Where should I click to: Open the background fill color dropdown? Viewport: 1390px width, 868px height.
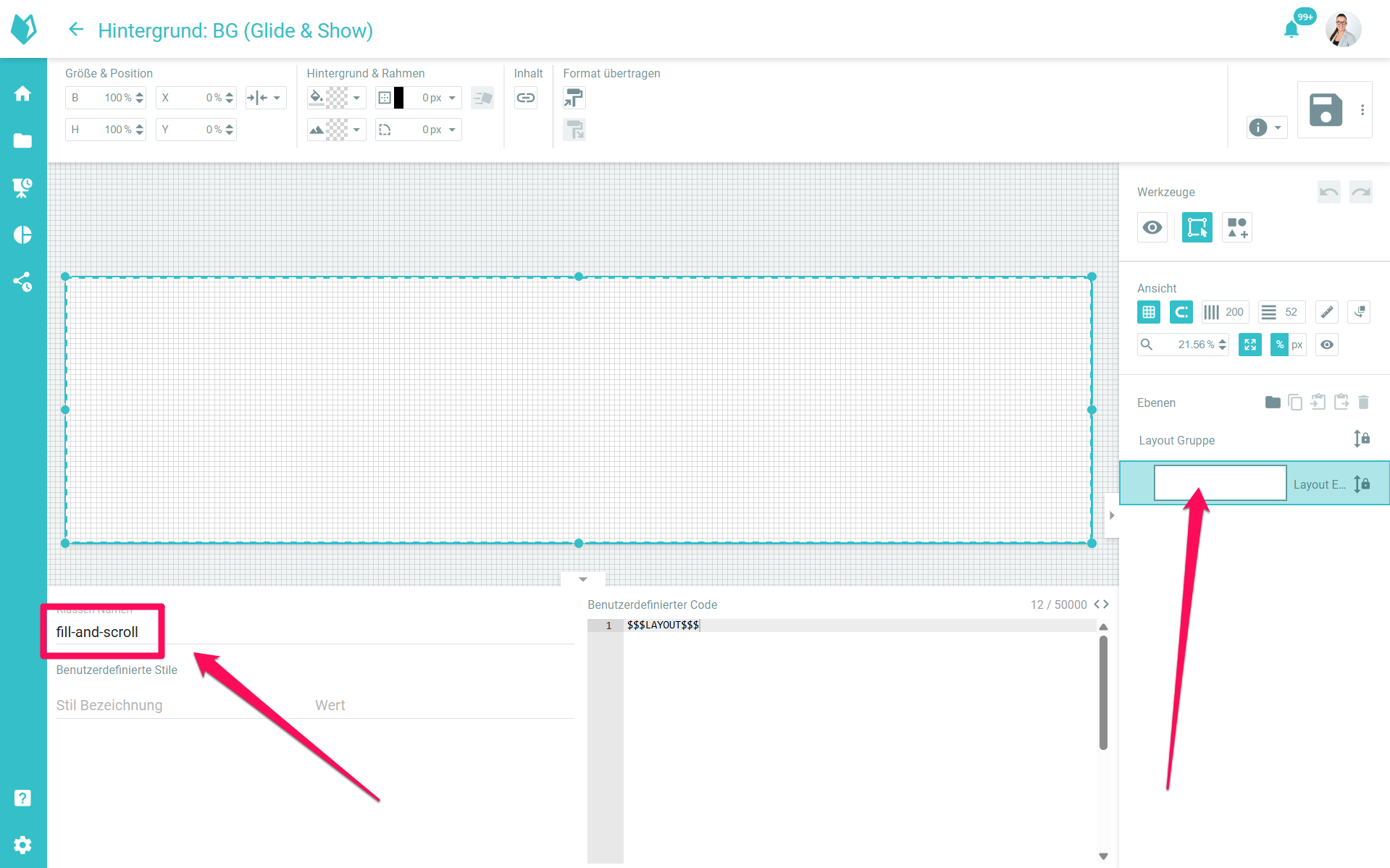coord(356,98)
